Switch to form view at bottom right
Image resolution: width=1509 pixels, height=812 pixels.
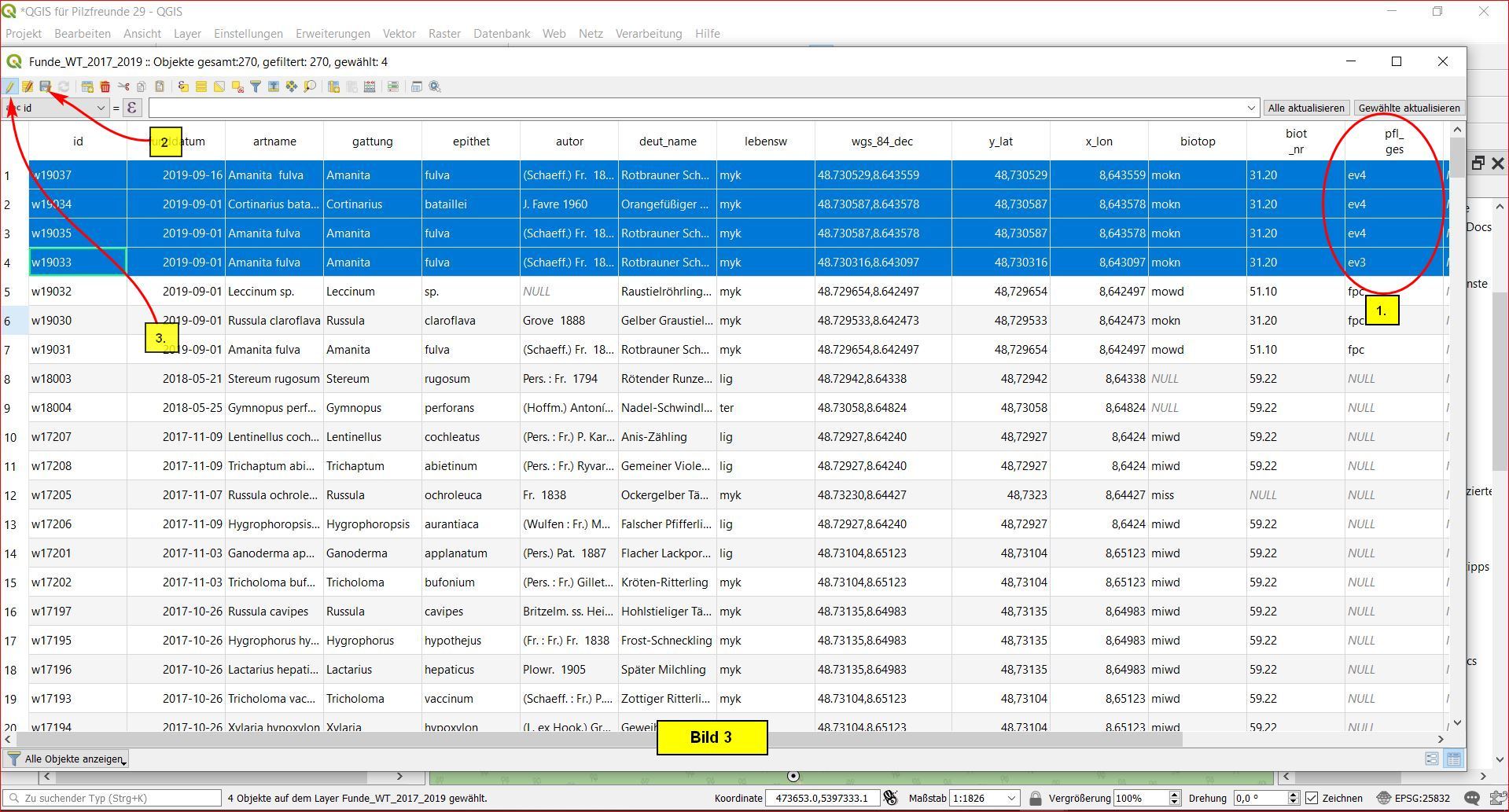pyautogui.click(x=1432, y=759)
